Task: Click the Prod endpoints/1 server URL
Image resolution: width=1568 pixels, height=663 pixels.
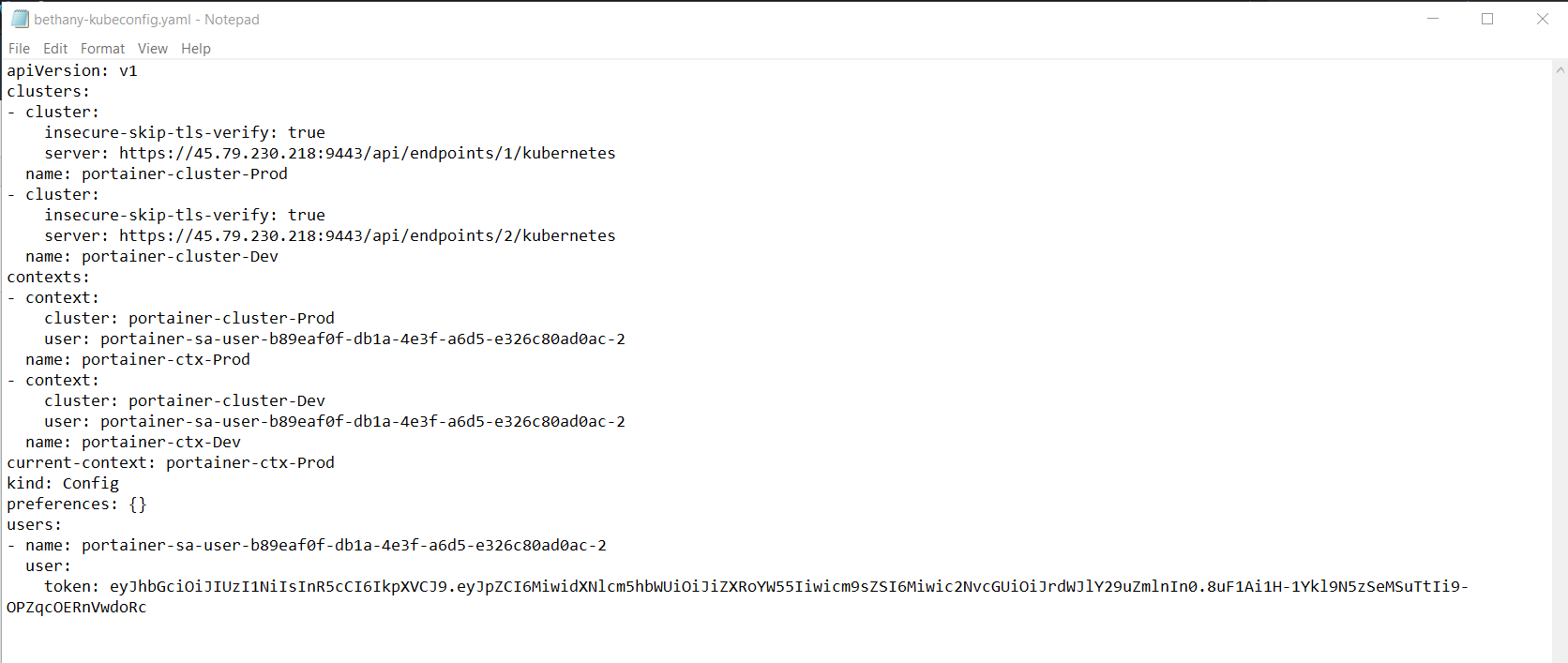Action: [x=368, y=154]
